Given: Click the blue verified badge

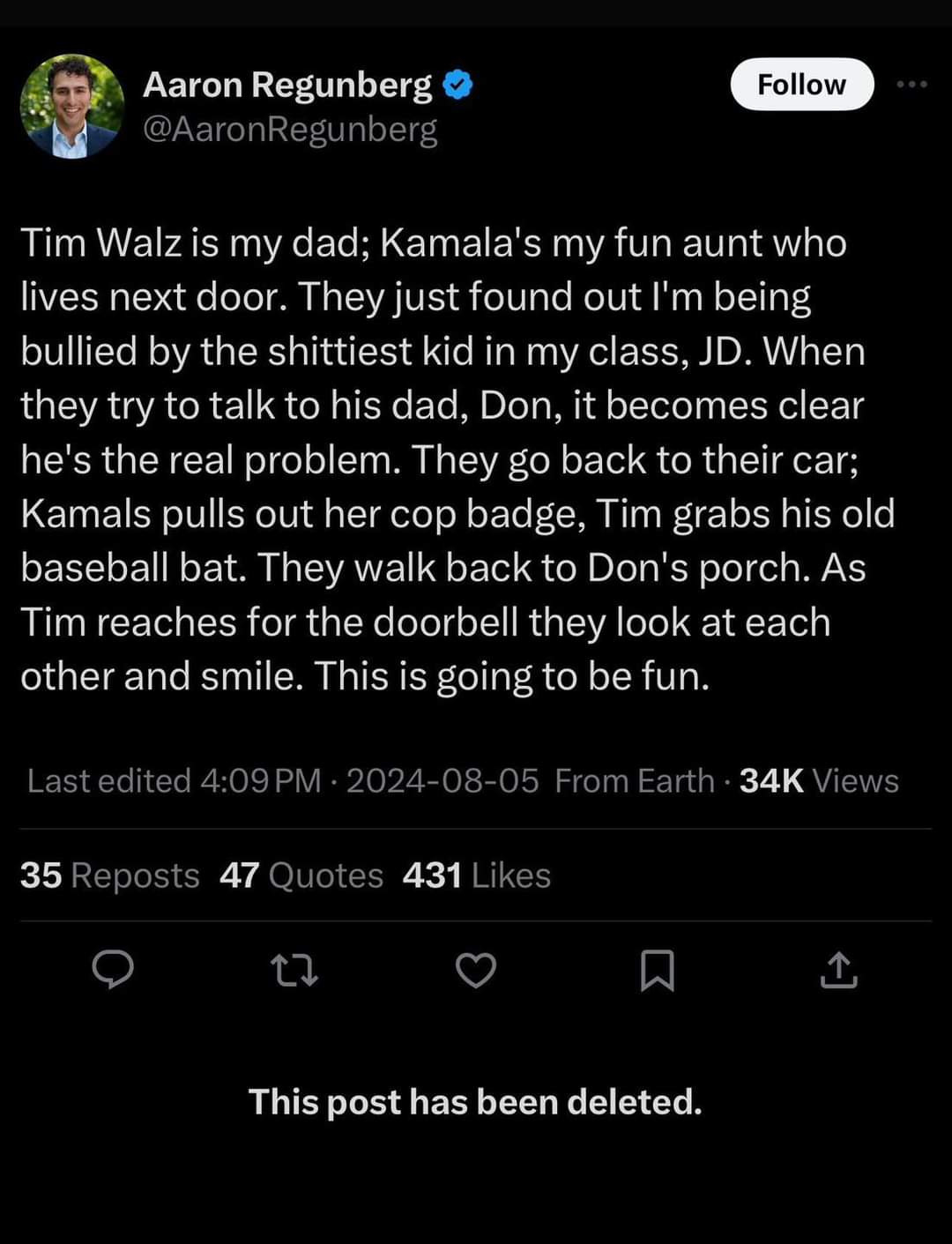Looking at the screenshot, I should pos(457,85).
